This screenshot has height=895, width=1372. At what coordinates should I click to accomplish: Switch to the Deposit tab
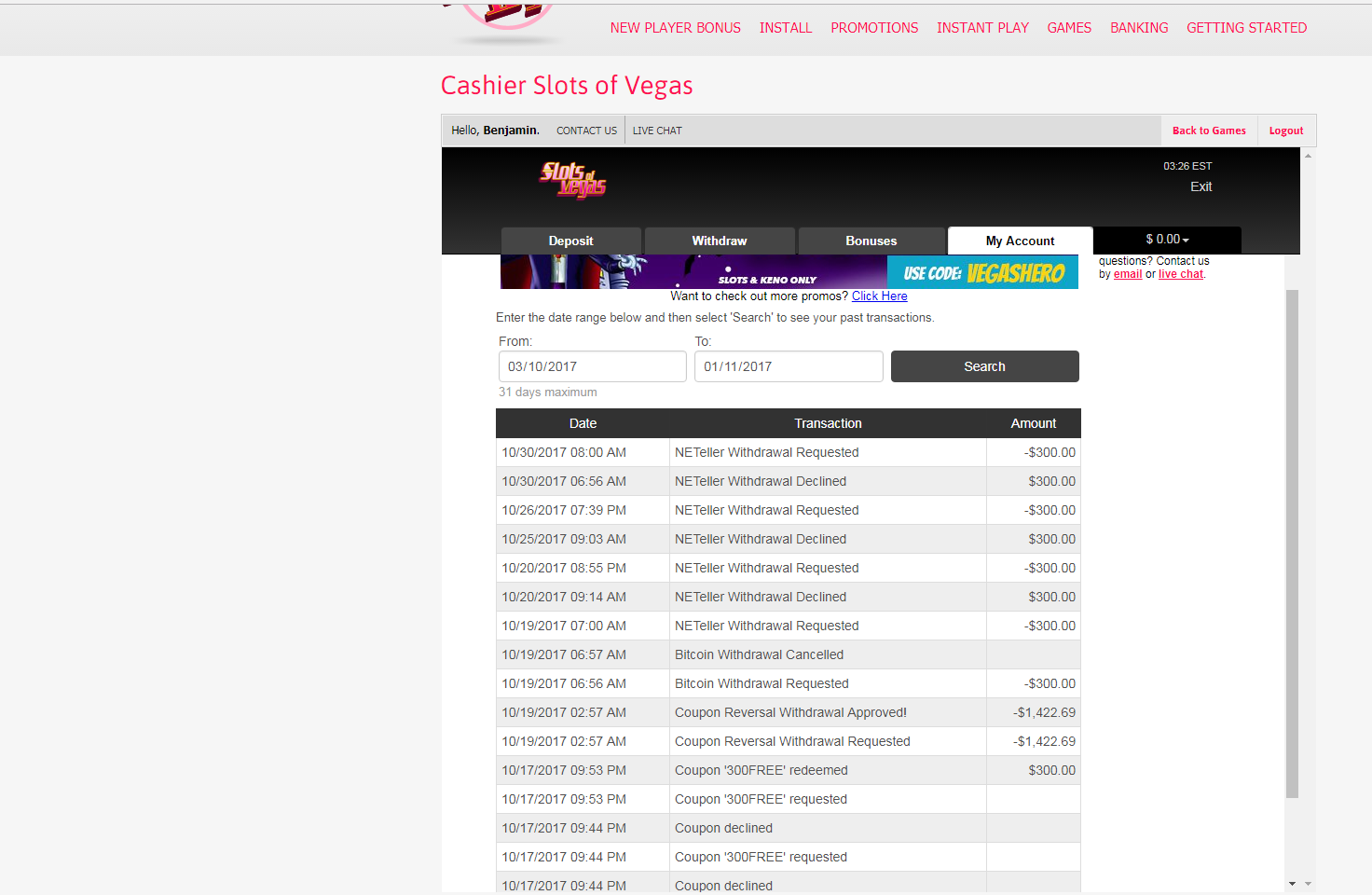pos(570,241)
